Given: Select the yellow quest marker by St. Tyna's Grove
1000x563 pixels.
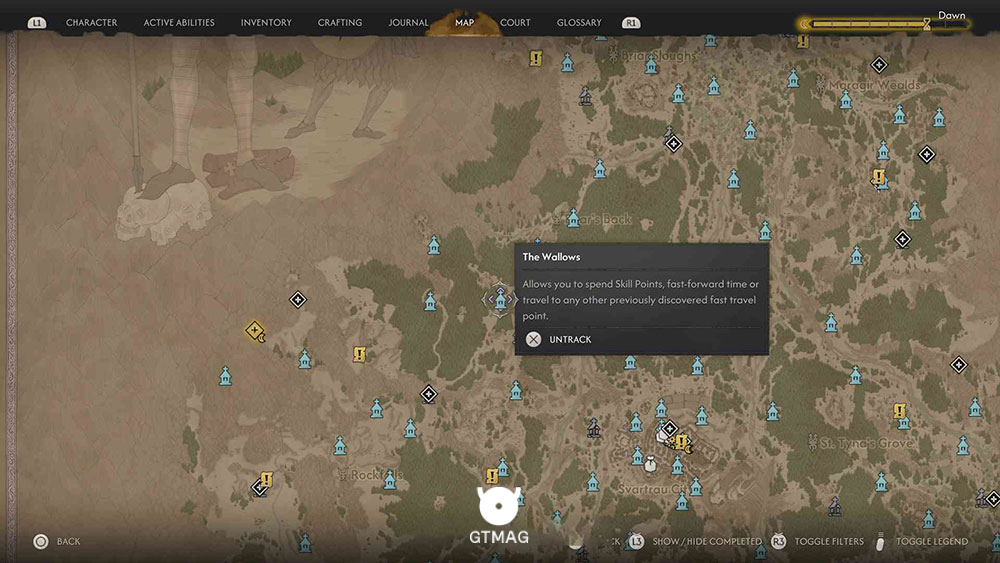Looking at the screenshot, I should coord(899,411).
